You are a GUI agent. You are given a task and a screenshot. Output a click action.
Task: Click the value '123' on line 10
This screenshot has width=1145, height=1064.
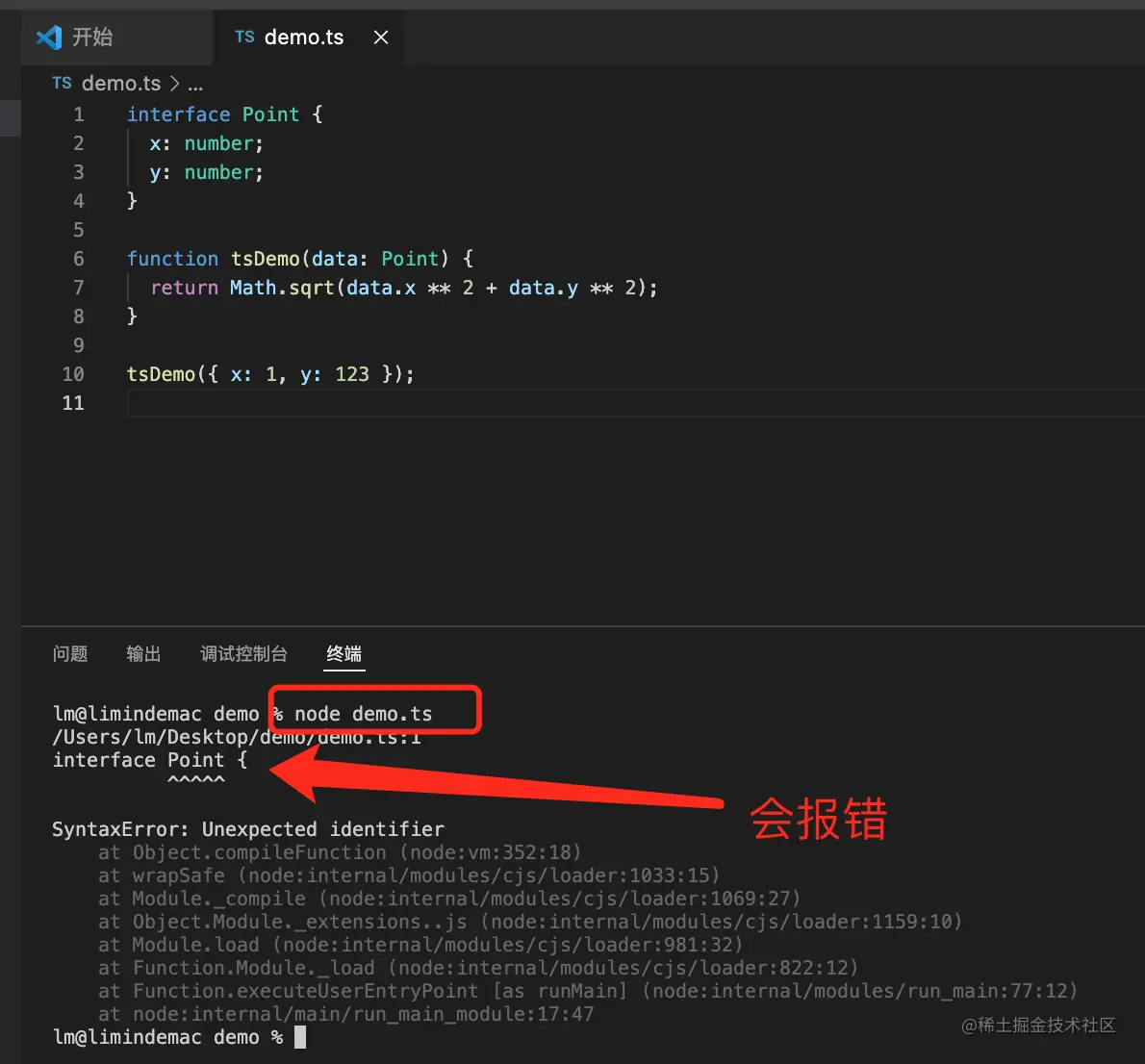pos(352,374)
